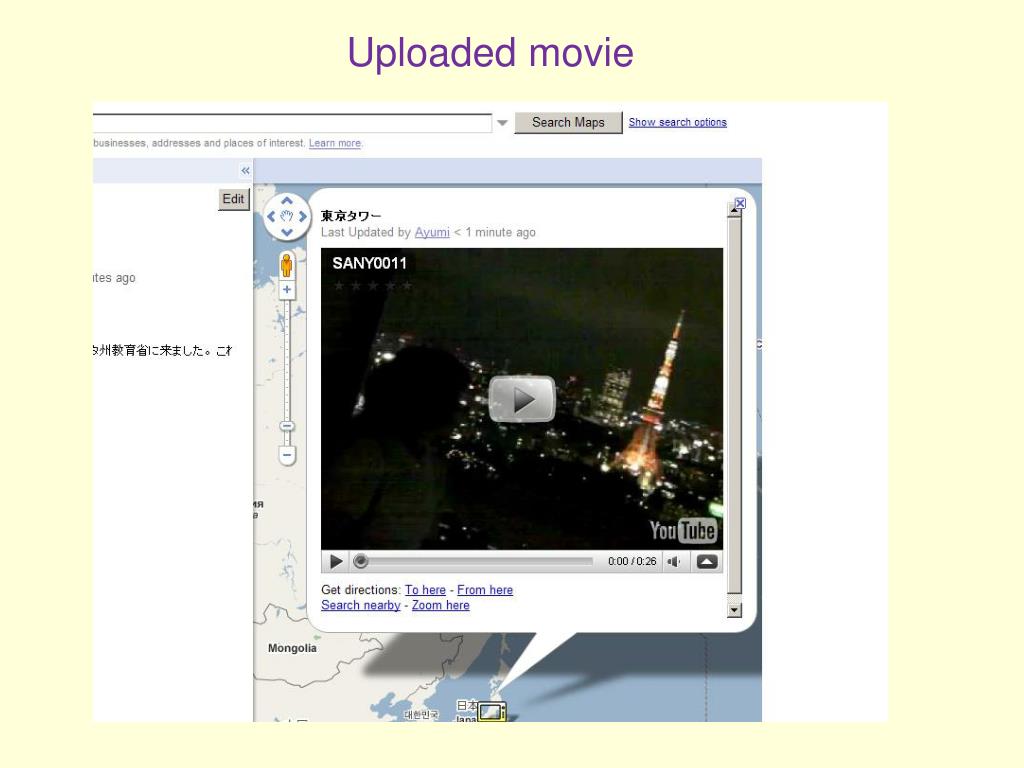Click the info window scrollbar down arrow

point(735,610)
